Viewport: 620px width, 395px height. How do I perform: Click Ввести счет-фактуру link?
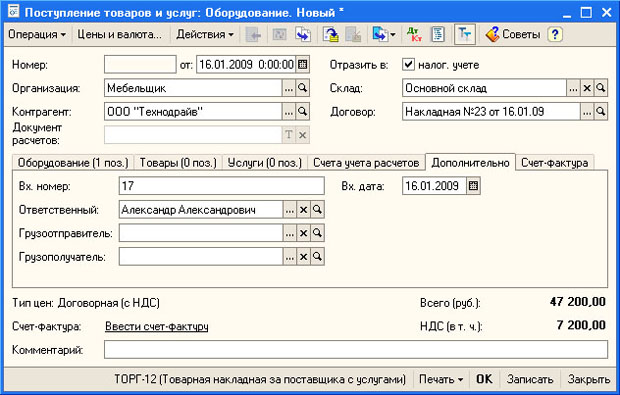pos(157,326)
